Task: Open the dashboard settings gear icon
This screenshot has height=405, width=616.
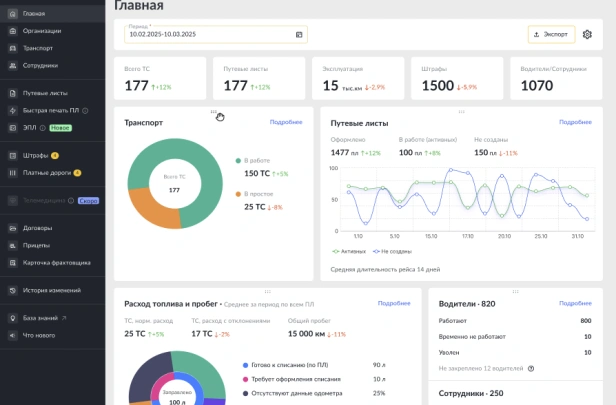Action: click(587, 35)
